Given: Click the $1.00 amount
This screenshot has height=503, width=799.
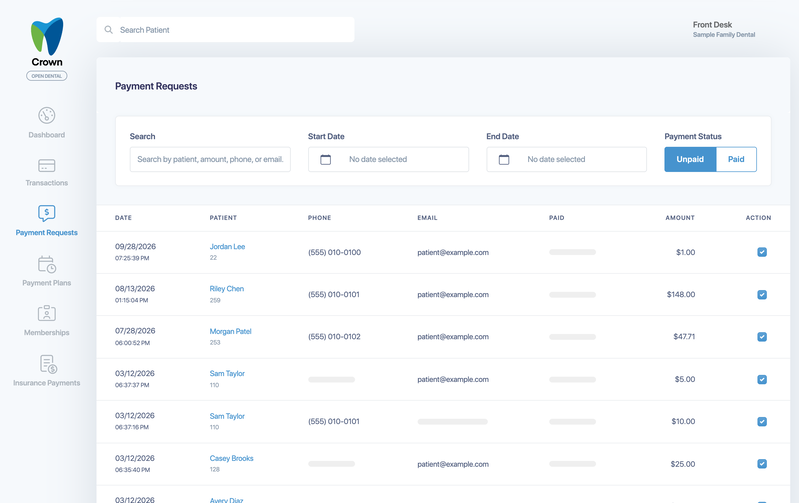Looking at the screenshot, I should pyautogui.click(x=685, y=252).
